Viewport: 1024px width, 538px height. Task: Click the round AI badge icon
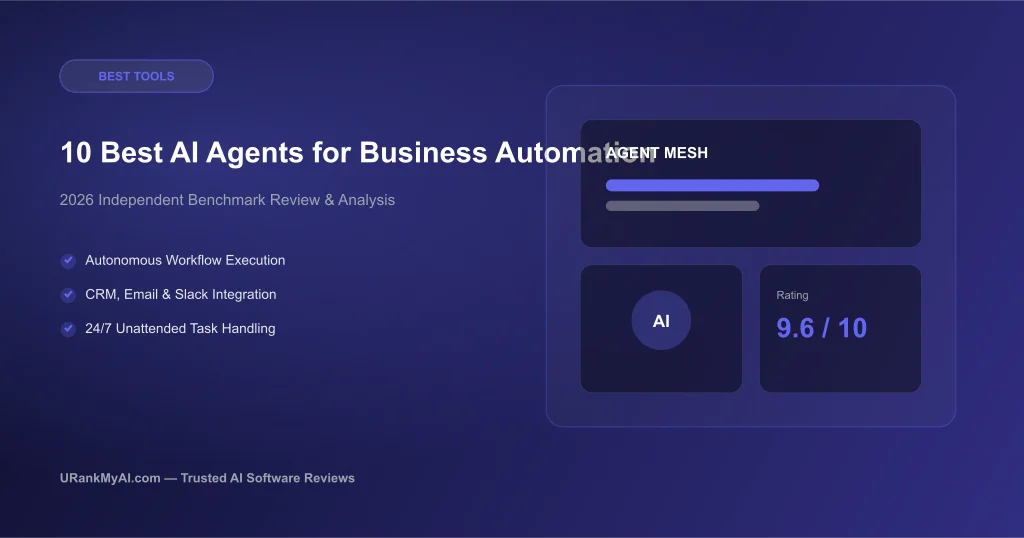(x=661, y=321)
